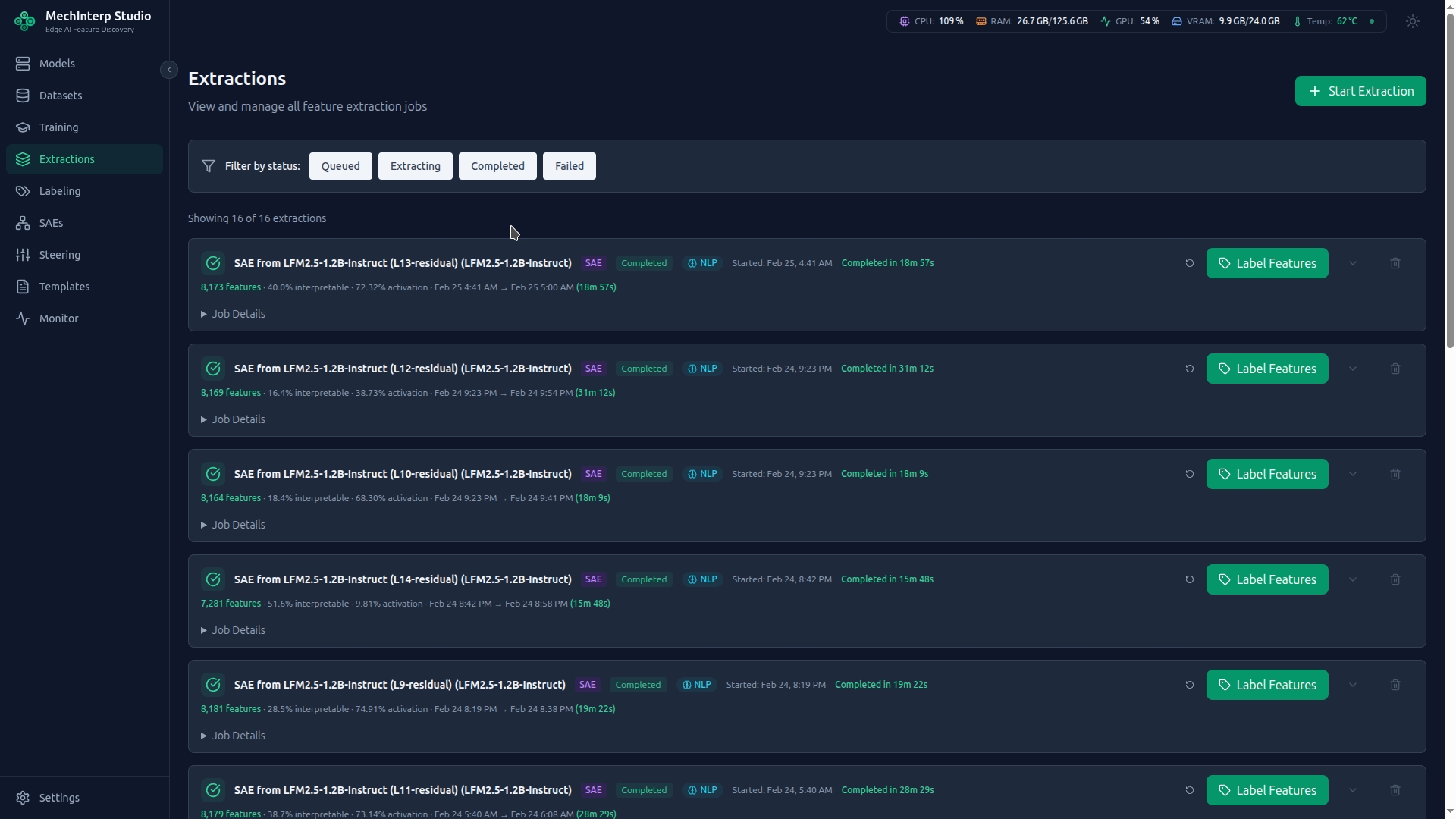Open Extractions in the sidebar
This screenshot has height=819, width=1456.
84,159
